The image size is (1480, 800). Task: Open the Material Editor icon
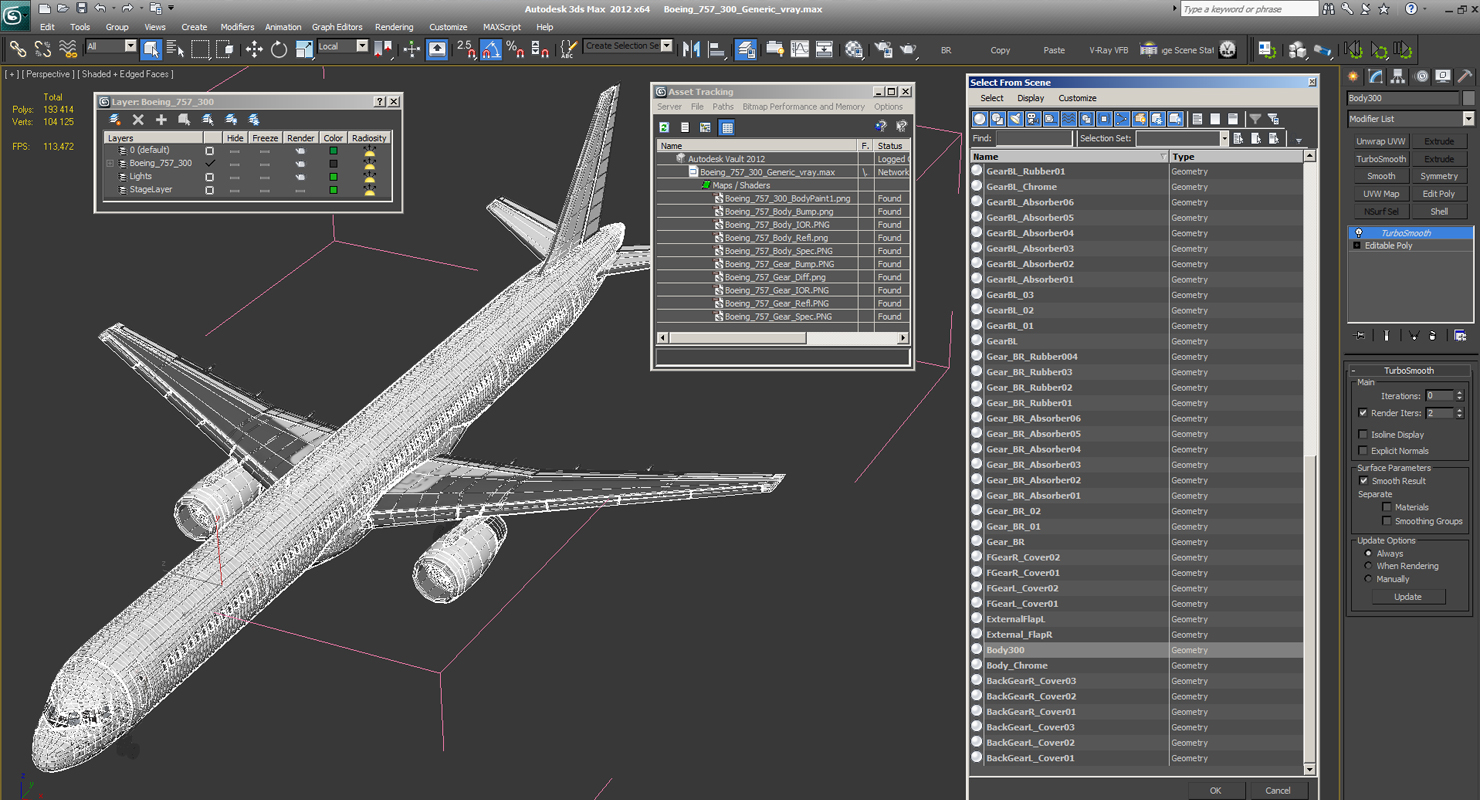(x=853, y=48)
